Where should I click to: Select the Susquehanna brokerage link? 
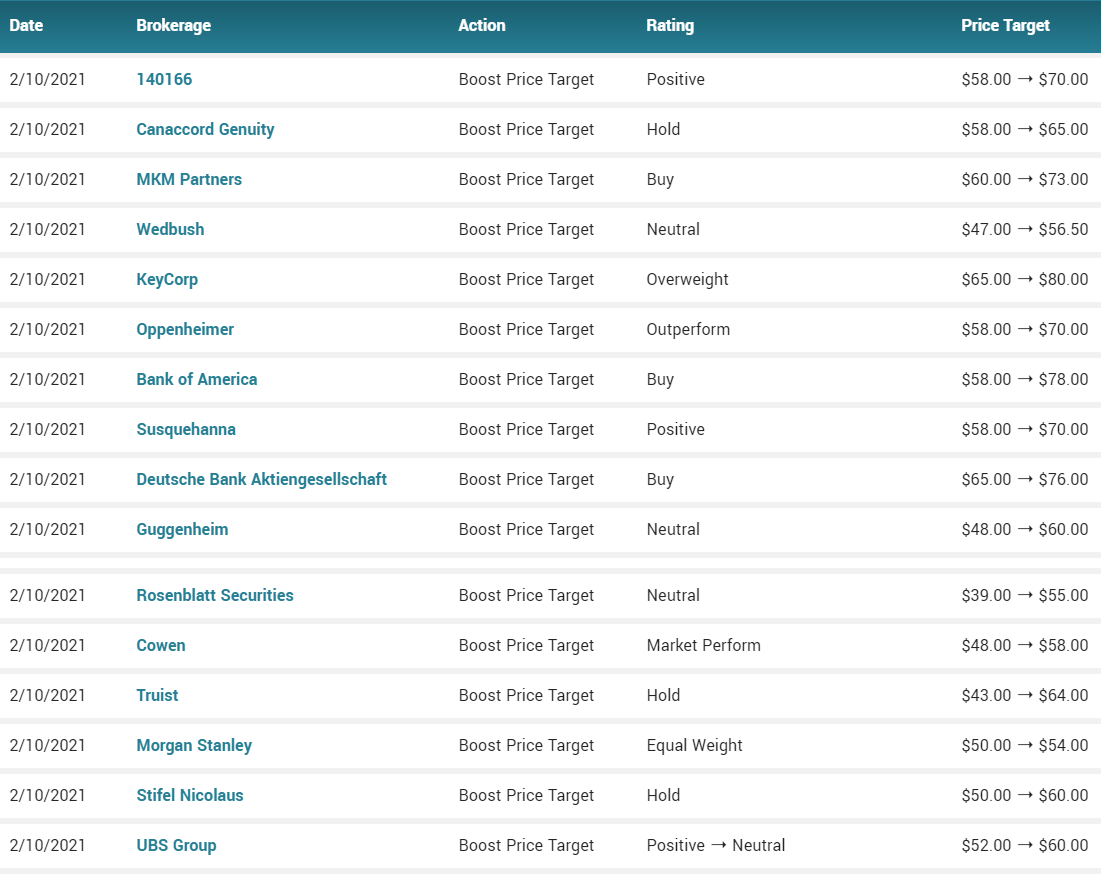coord(186,429)
